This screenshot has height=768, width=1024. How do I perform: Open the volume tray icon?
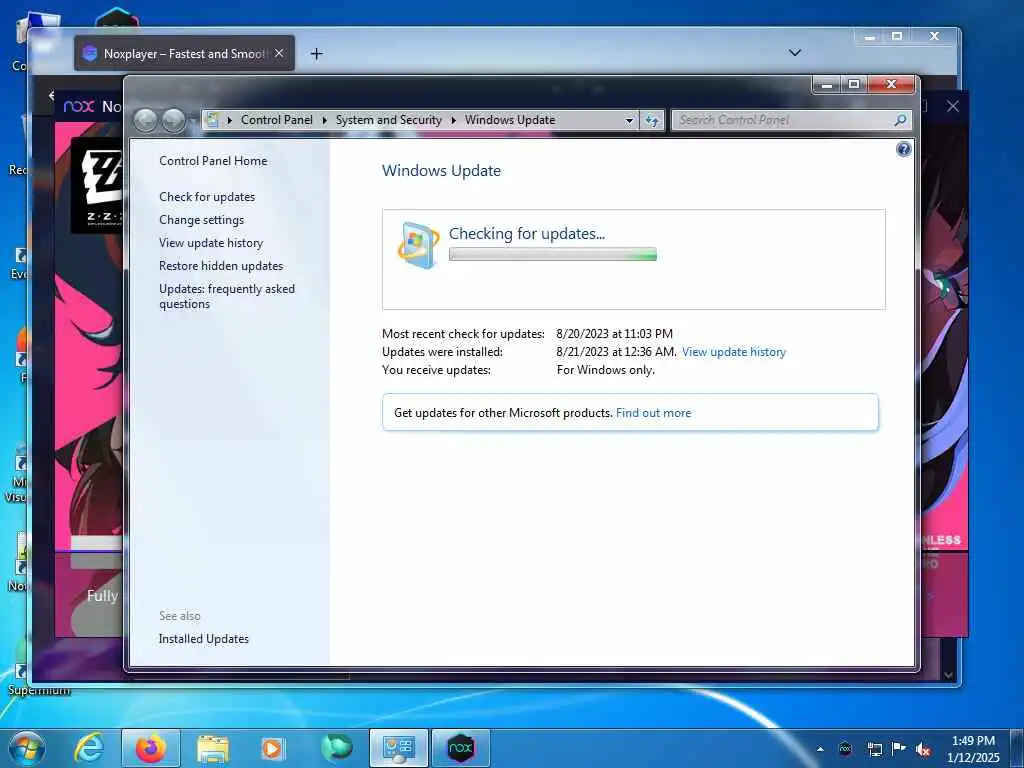923,750
